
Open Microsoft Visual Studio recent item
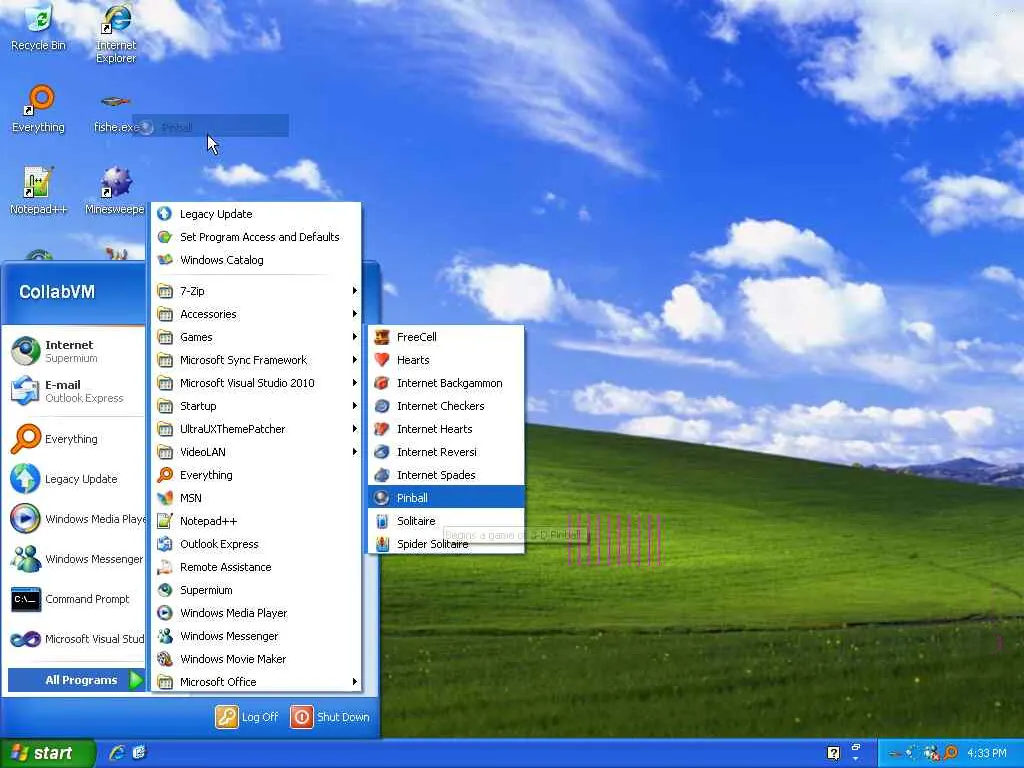pyautogui.click(x=76, y=639)
